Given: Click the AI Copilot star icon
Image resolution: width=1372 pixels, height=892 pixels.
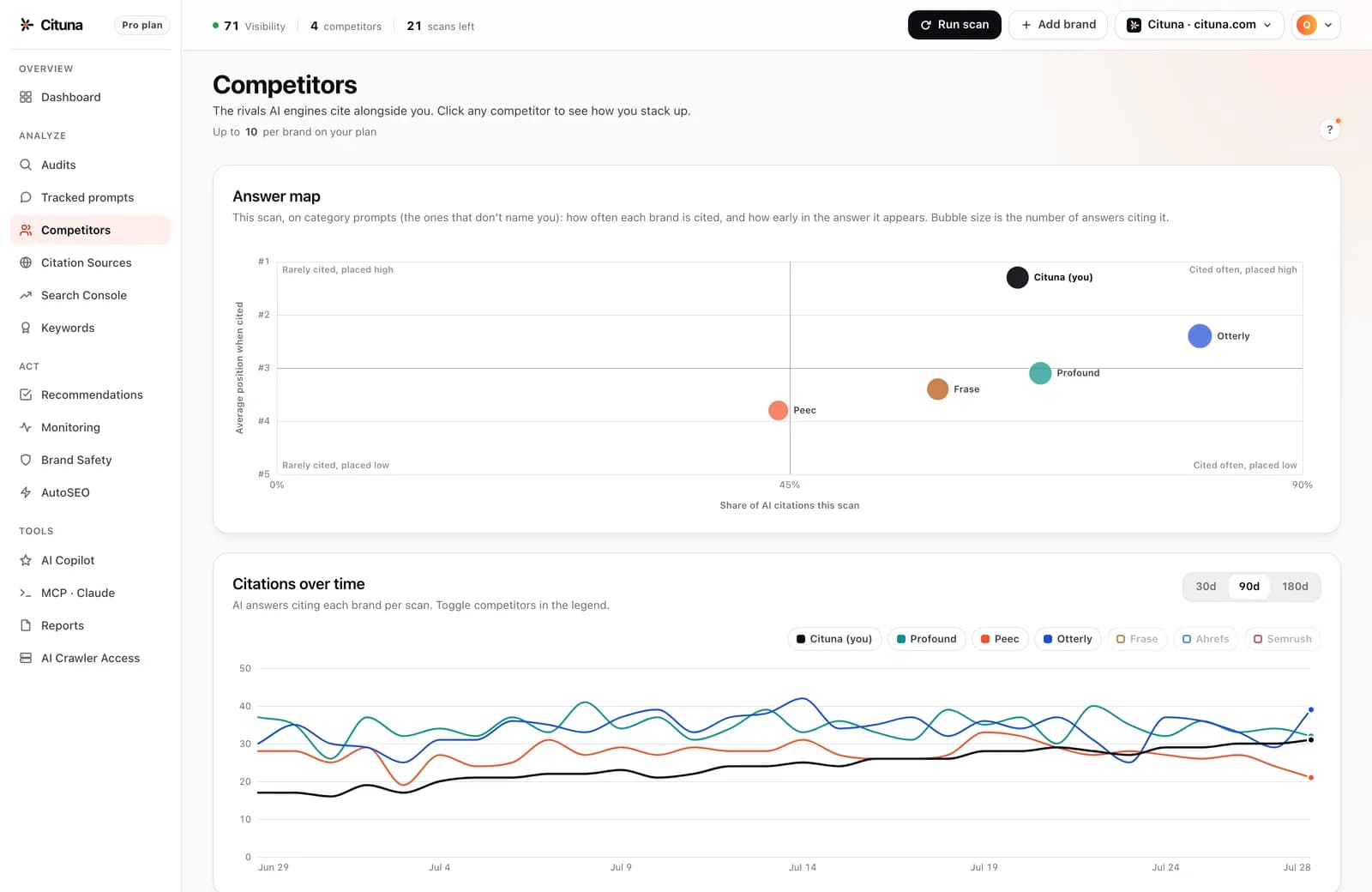Looking at the screenshot, I should pyautogui.click(x=26, y=560).
